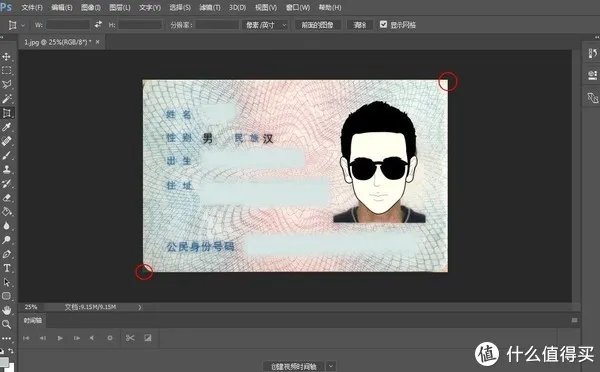Image resolution: width=600 pixels, height=372 pixels.
Task: Click the swap foreground/background colors icon
Action: (11, 351)
